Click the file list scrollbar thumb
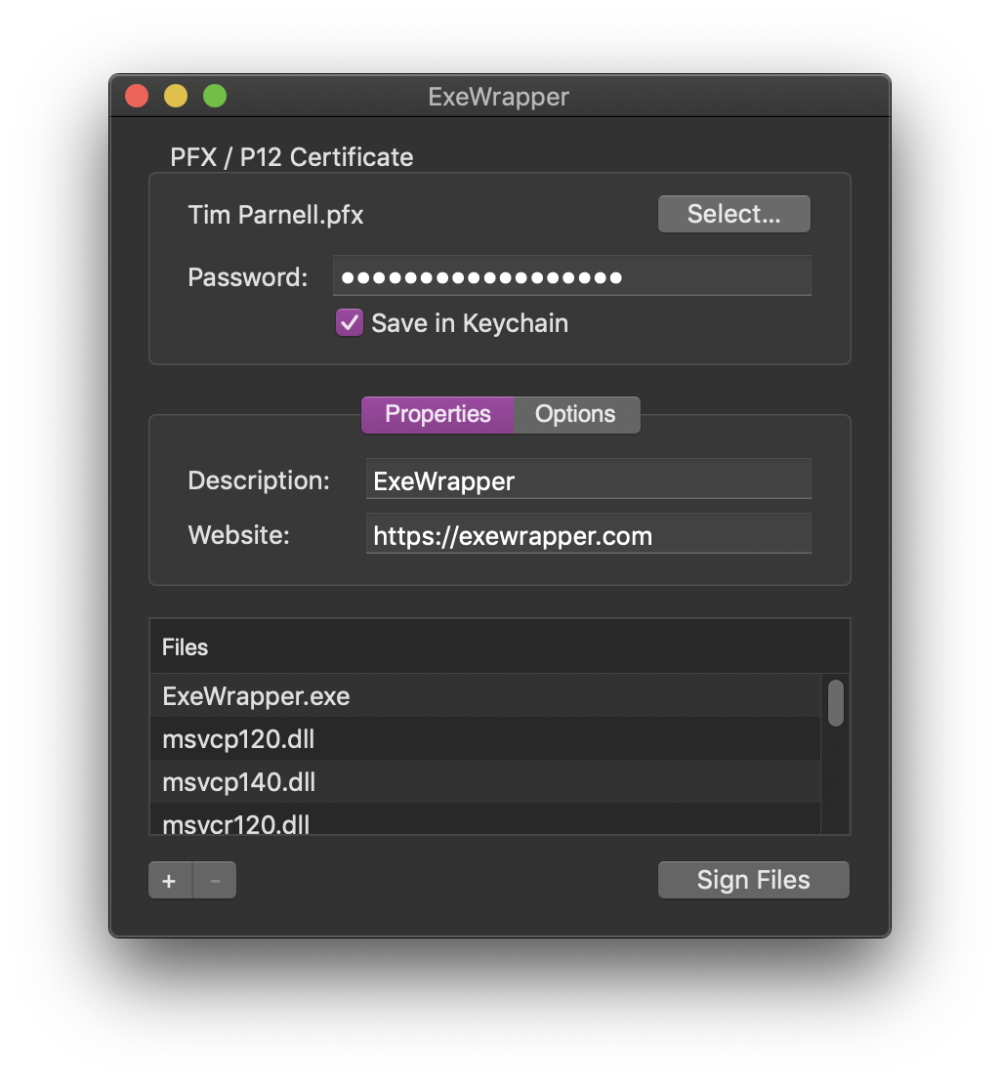This screenshot has height=1082, width=1000. coord(835,703)
